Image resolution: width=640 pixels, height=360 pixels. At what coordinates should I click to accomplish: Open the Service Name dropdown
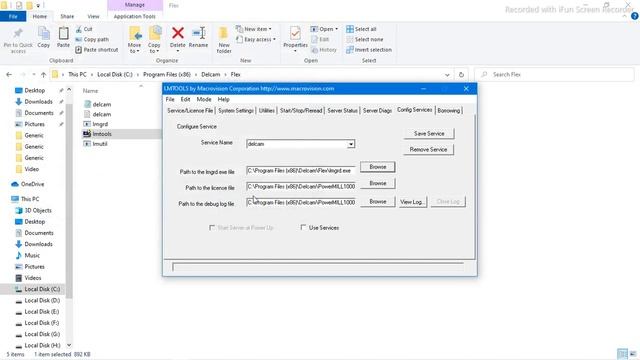point(351,144)
